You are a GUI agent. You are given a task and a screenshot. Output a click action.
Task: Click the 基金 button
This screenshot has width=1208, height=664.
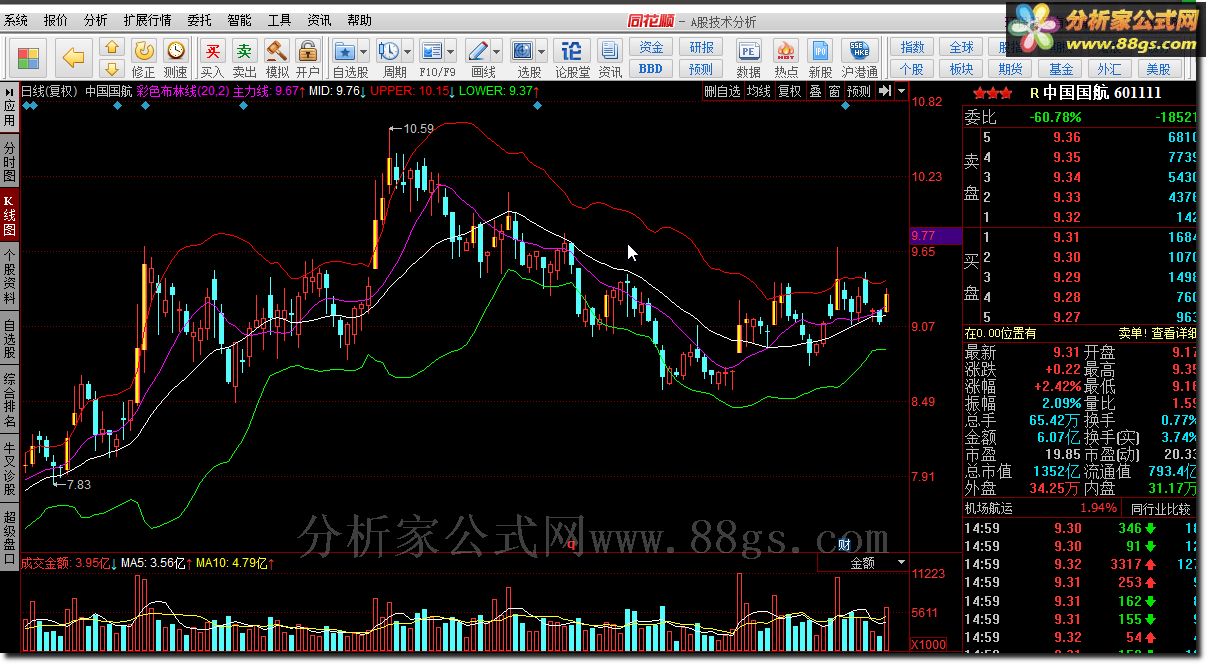(1061, 69)
